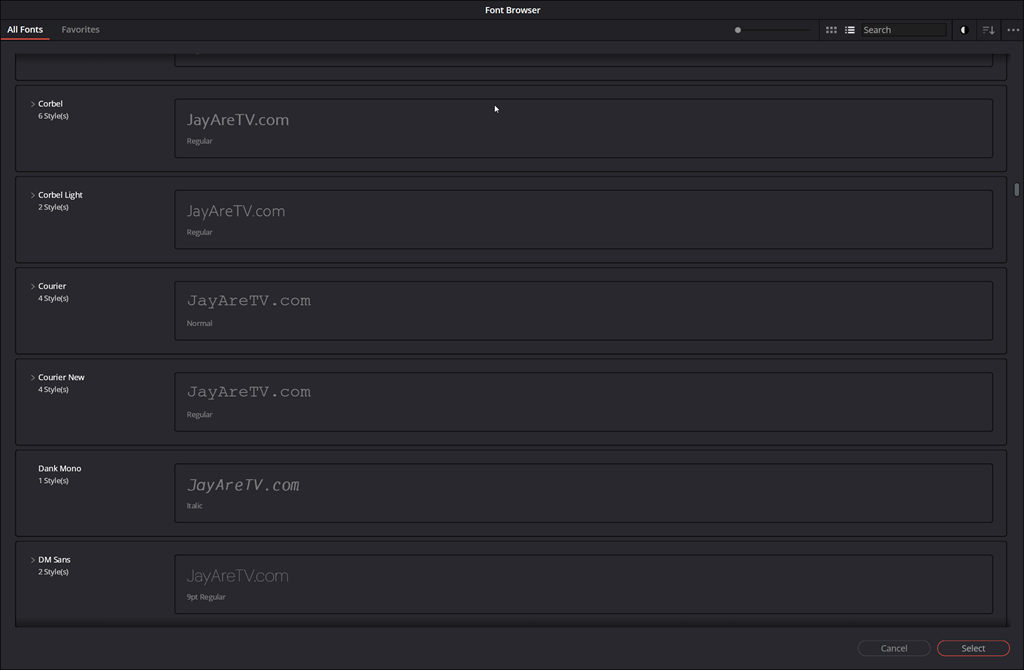Open the sort order options
1024x670 pixels.
988,30
